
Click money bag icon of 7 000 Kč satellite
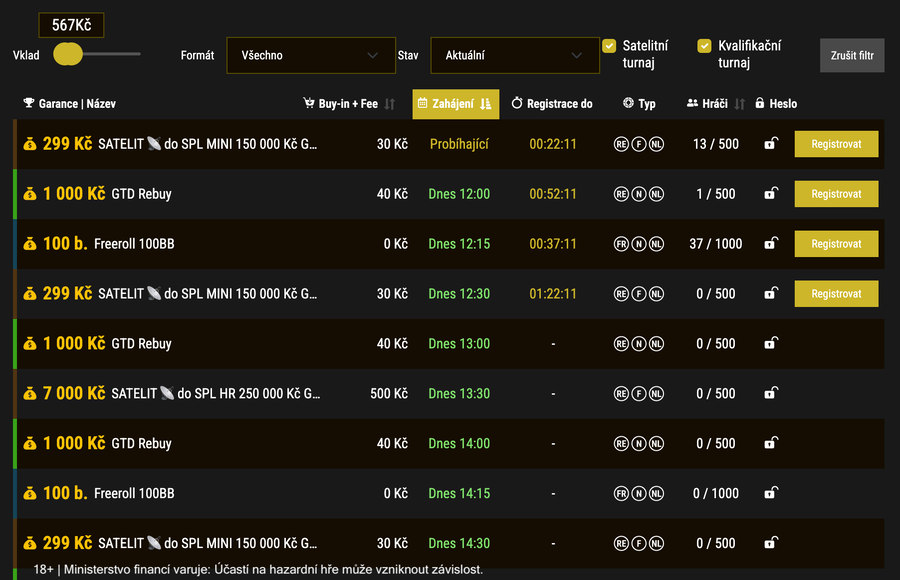(x=30, y=394)
